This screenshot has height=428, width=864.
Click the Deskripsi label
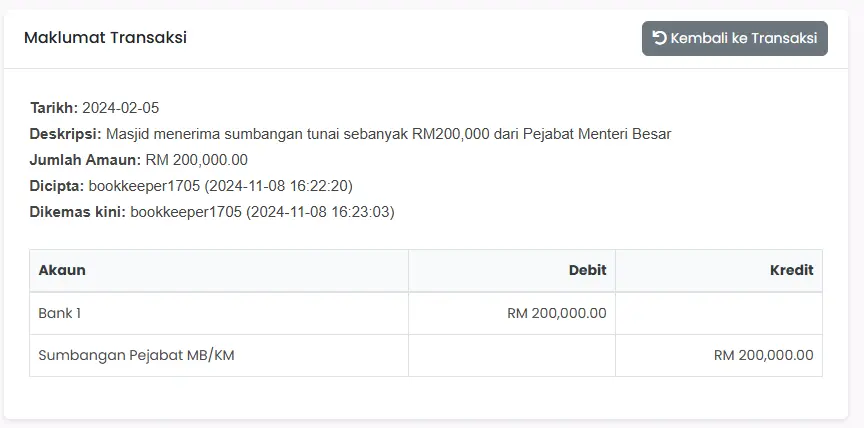pos(66,134)
